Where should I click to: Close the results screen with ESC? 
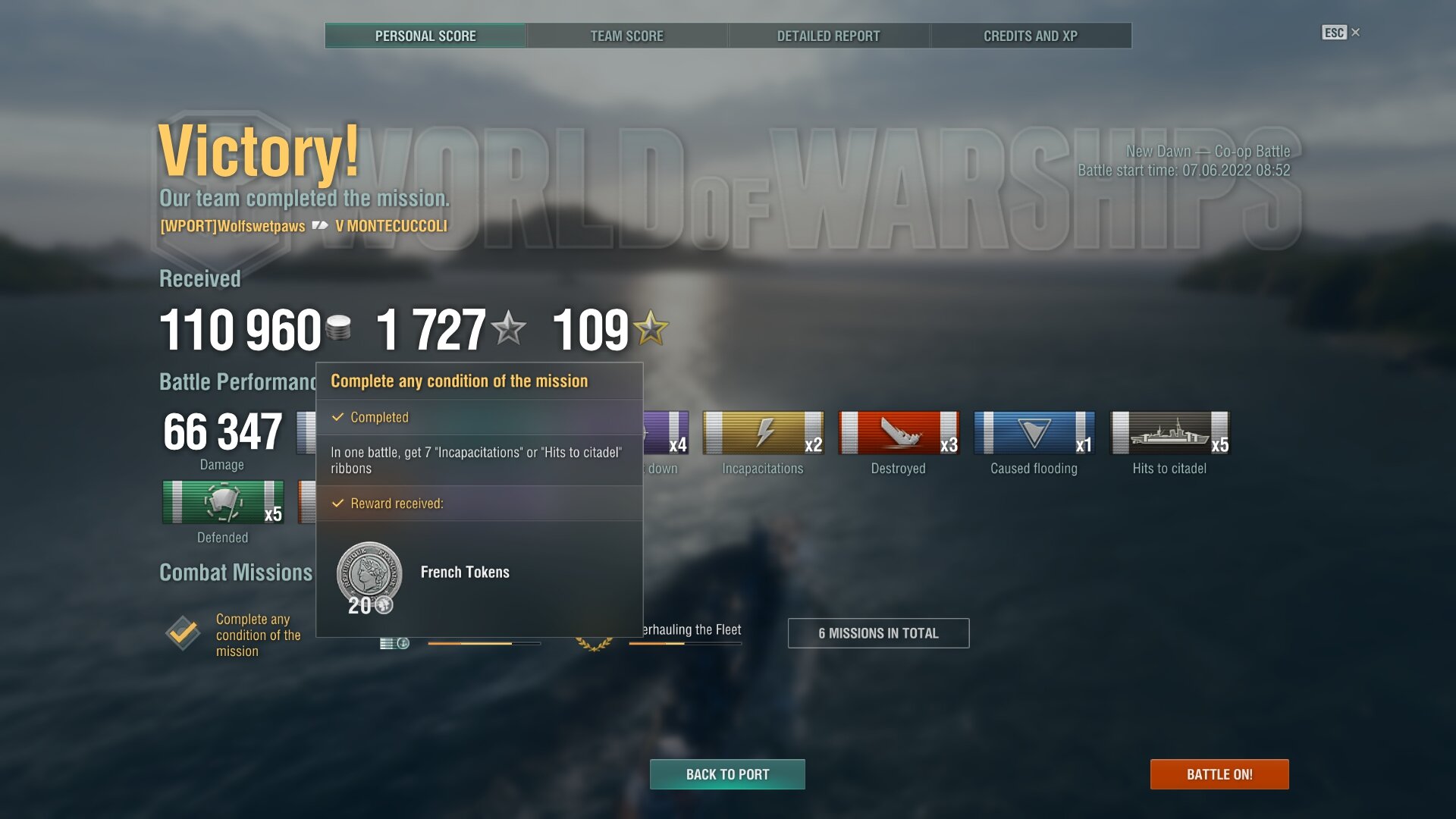click(x=1340, y=32)
